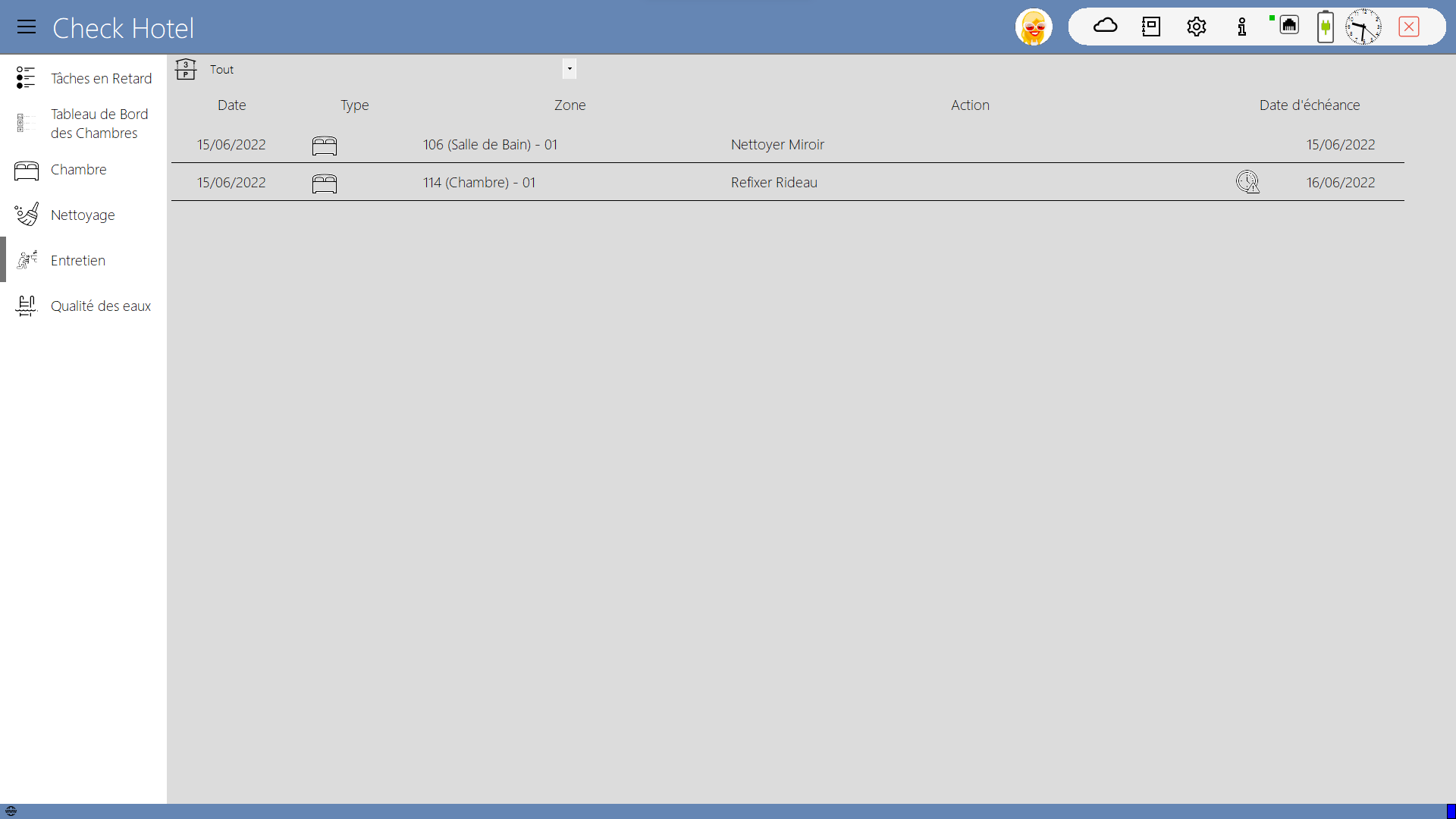Click the Check Hotel title

pos(123,28)
